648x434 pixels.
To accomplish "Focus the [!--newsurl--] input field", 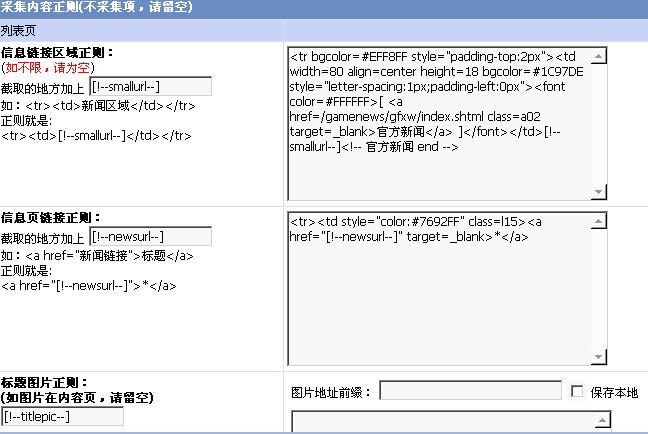I will [x=150, y=237].
